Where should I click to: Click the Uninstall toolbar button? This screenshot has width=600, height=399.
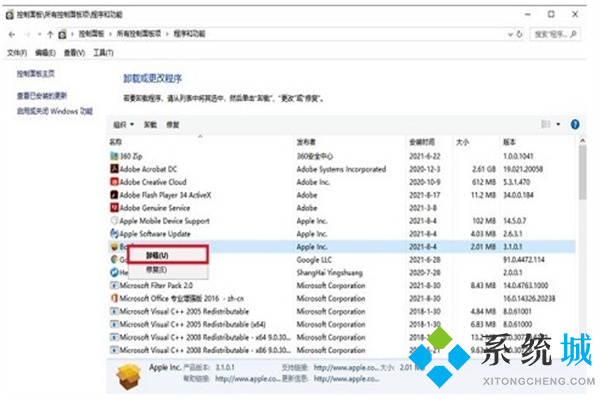pos(150,125)
